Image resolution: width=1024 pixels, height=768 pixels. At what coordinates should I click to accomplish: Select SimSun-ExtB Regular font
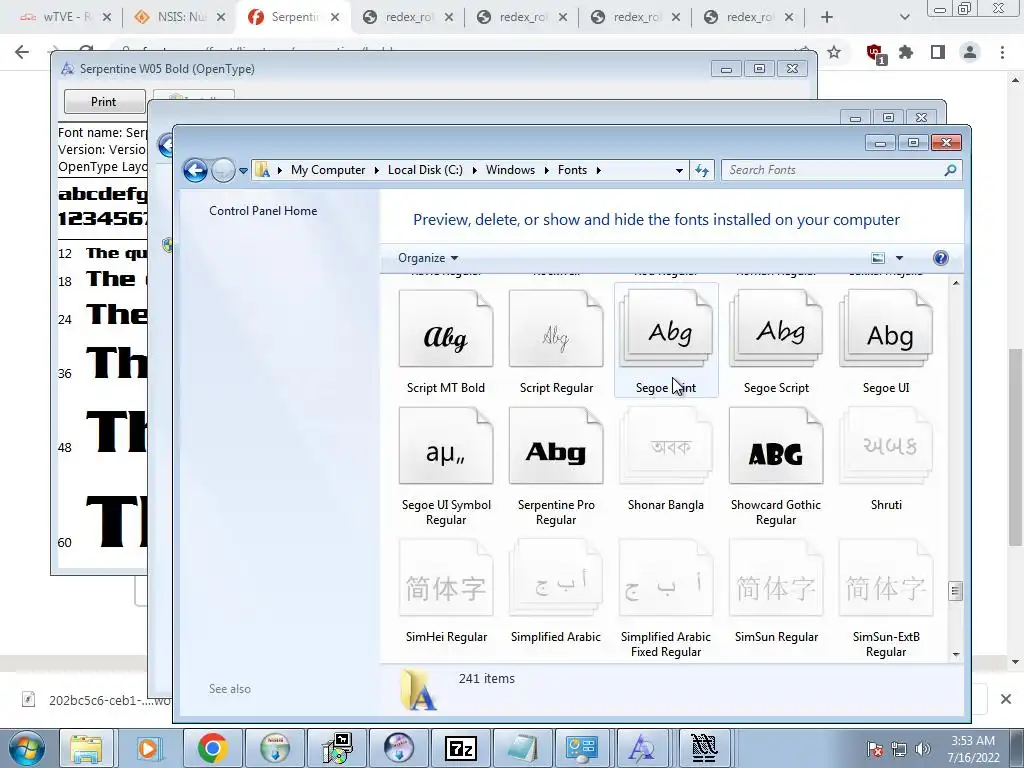(x=886, y=578)
